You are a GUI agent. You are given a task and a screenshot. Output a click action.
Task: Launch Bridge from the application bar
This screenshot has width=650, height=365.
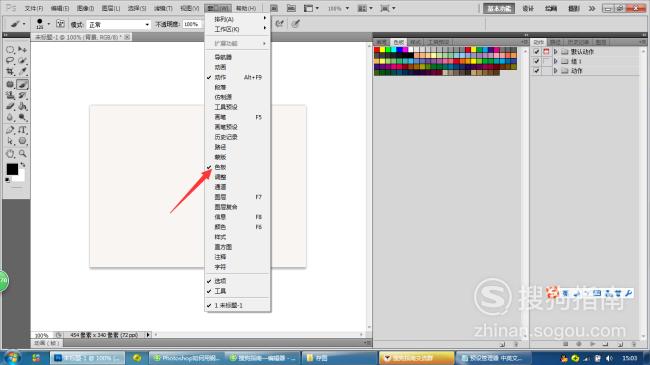[274, 8]
